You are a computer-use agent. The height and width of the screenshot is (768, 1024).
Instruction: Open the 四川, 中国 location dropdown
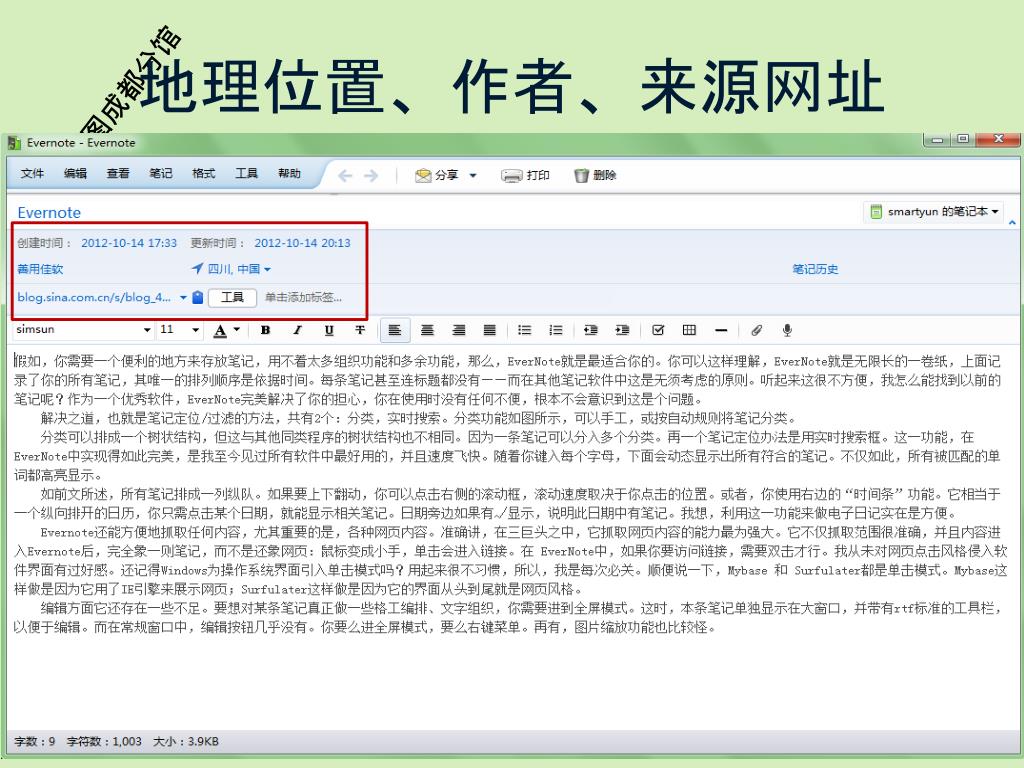[x=239, y=269]
